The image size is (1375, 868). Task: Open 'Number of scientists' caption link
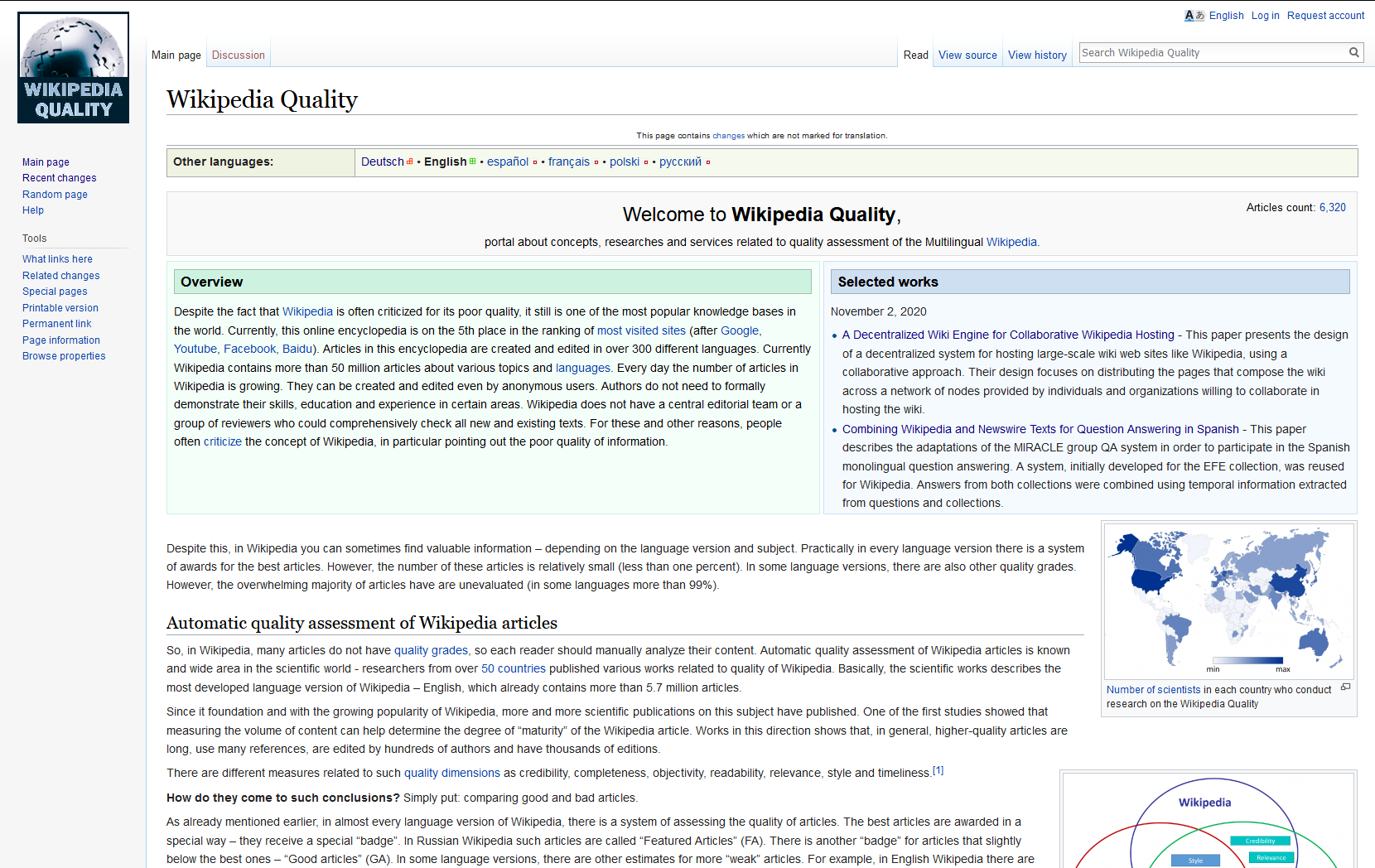(1153, 690)
